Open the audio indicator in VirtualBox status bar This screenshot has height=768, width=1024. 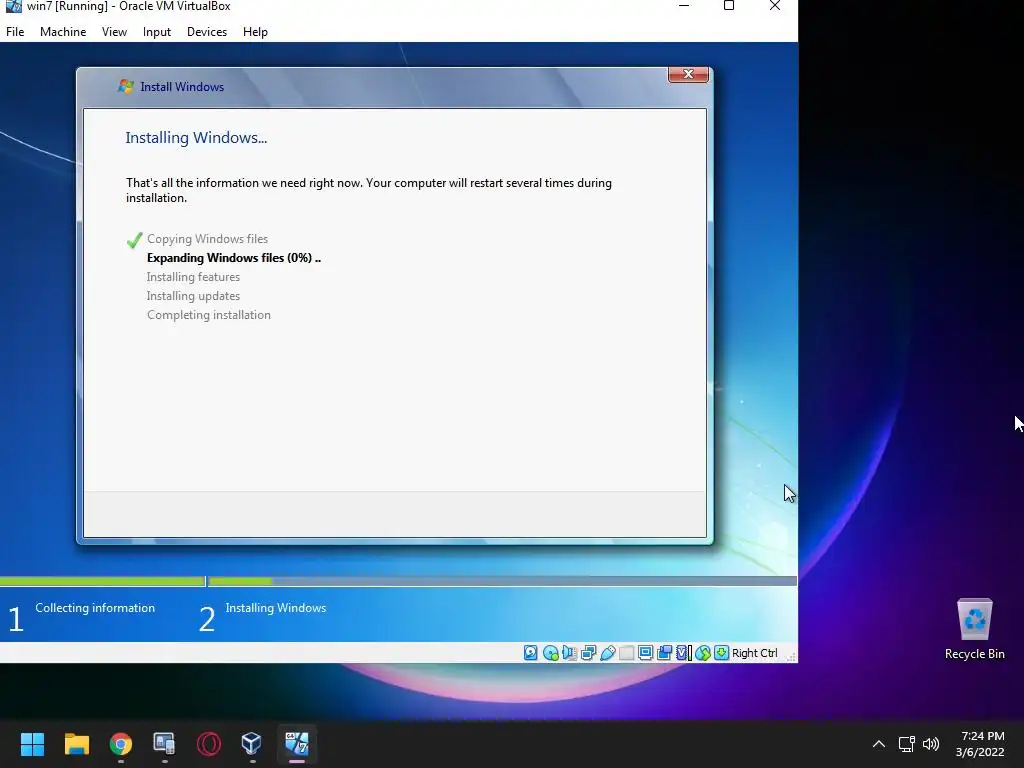point(569,652)
